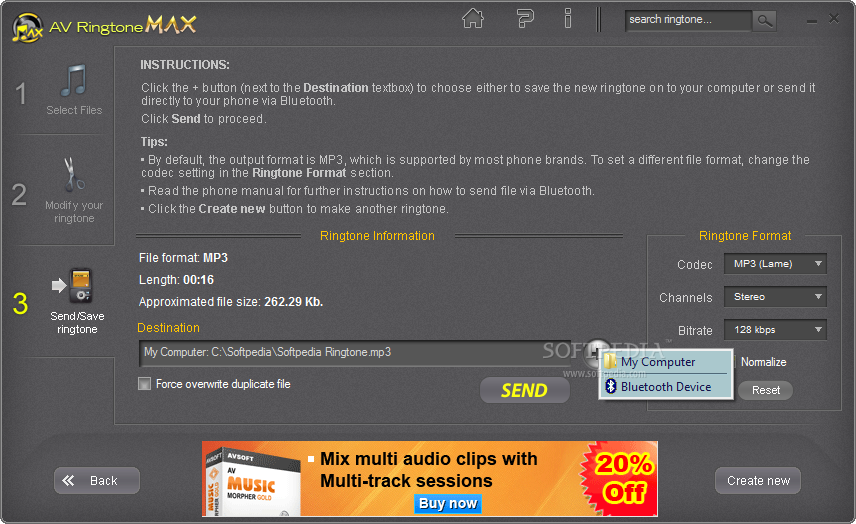Click the search magnifier button
The image size is (856, 524).
tap(764, 21)
